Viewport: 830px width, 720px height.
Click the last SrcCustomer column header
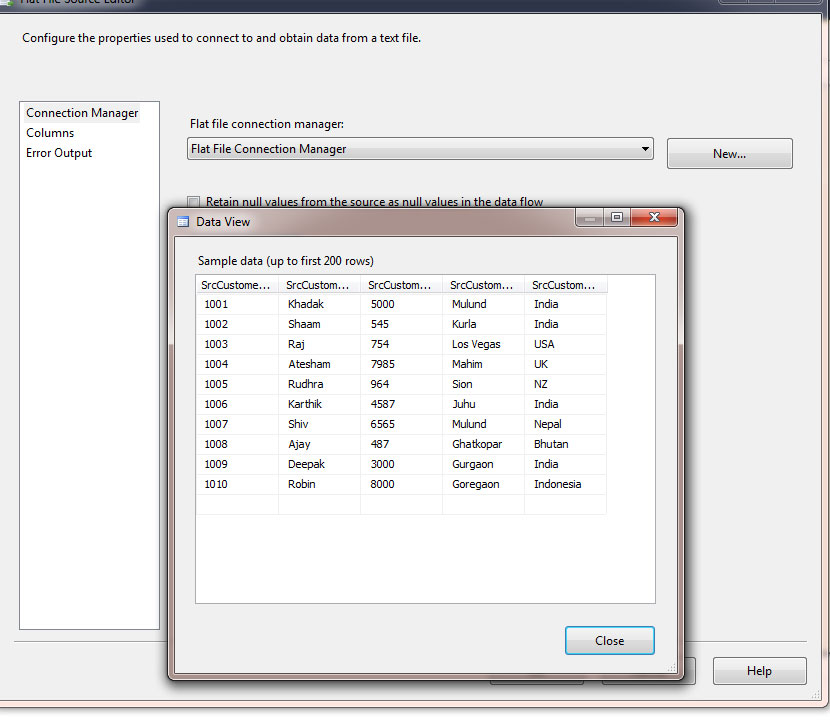point(564,284)
